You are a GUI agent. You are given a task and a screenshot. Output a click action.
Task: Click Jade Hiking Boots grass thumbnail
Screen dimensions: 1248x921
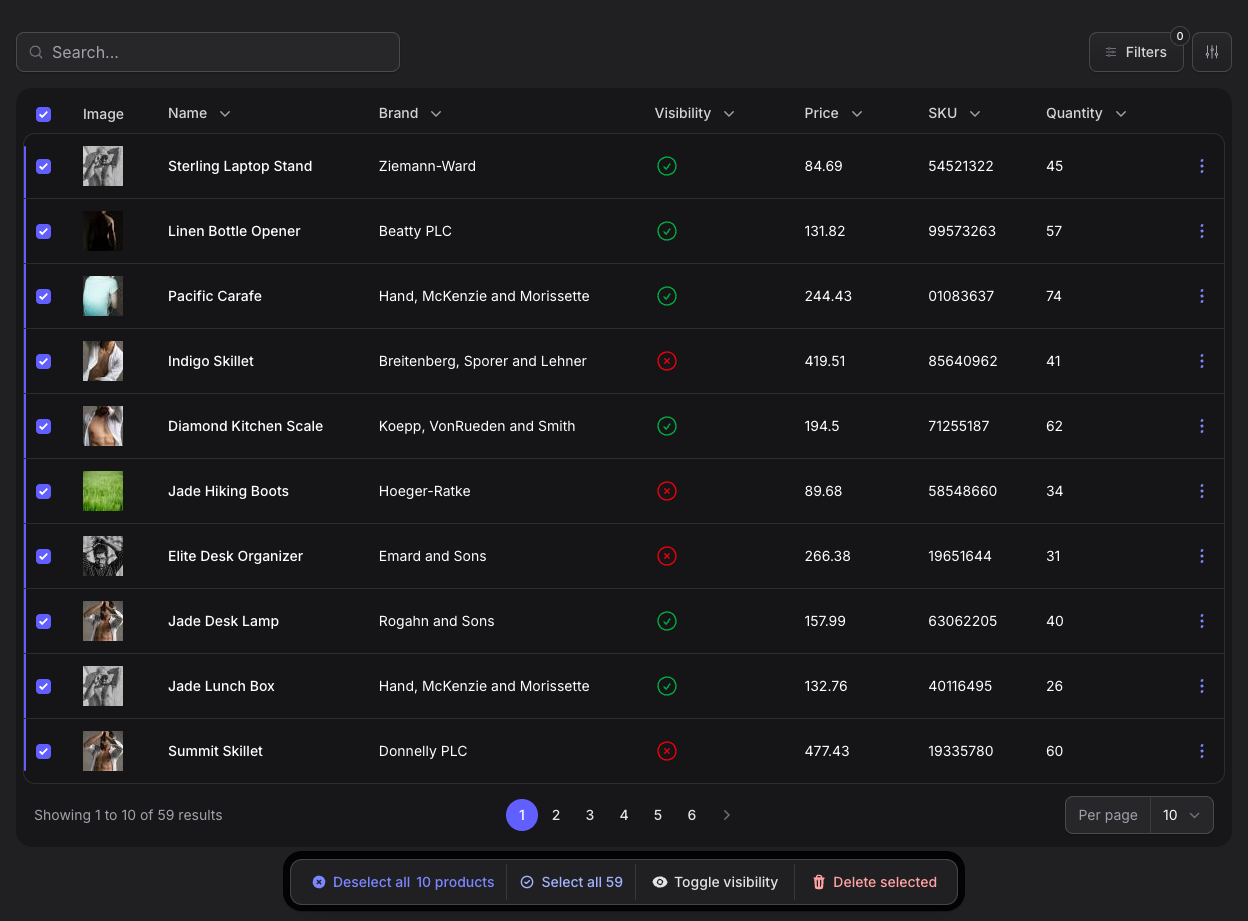point(103,491)
